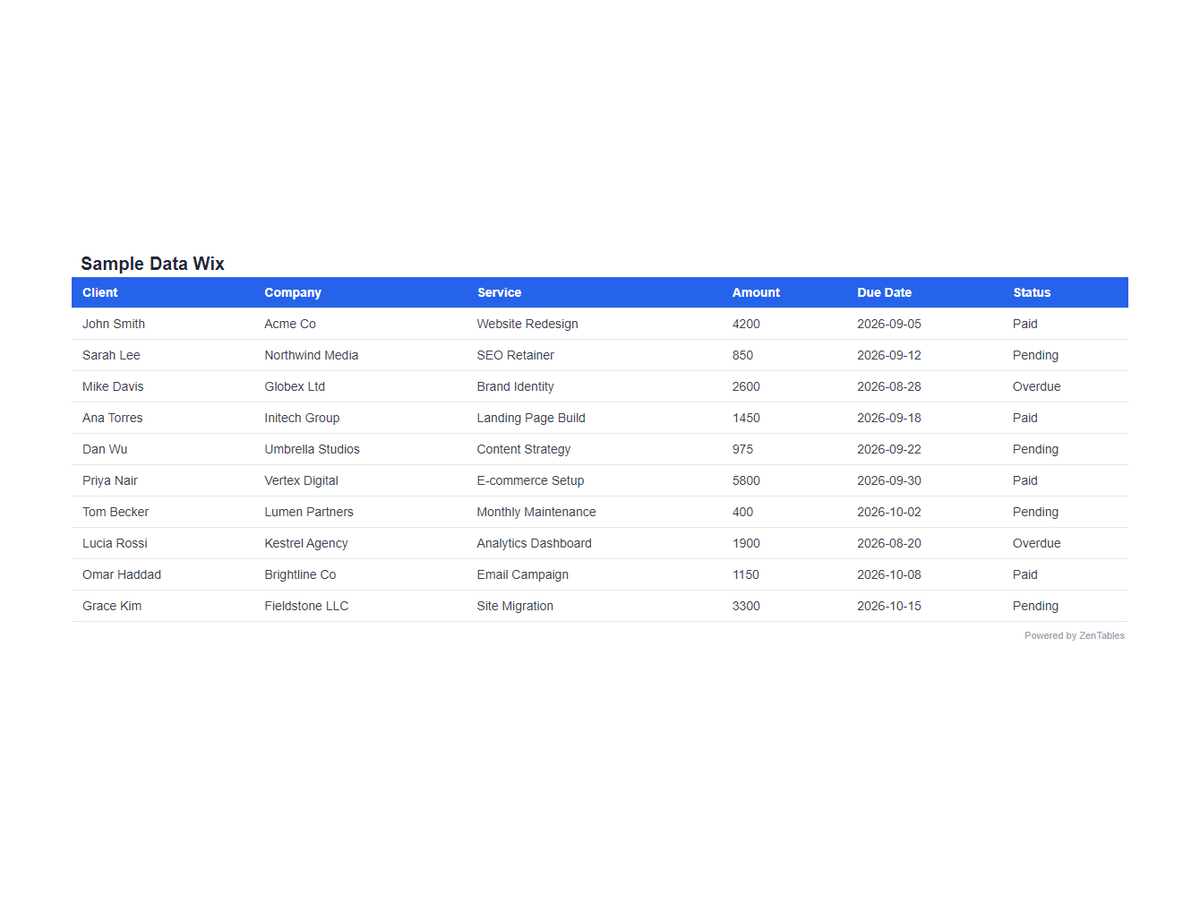Select the Analytics Dashboard service cell

pyautogui.click(x=534, y=543)
